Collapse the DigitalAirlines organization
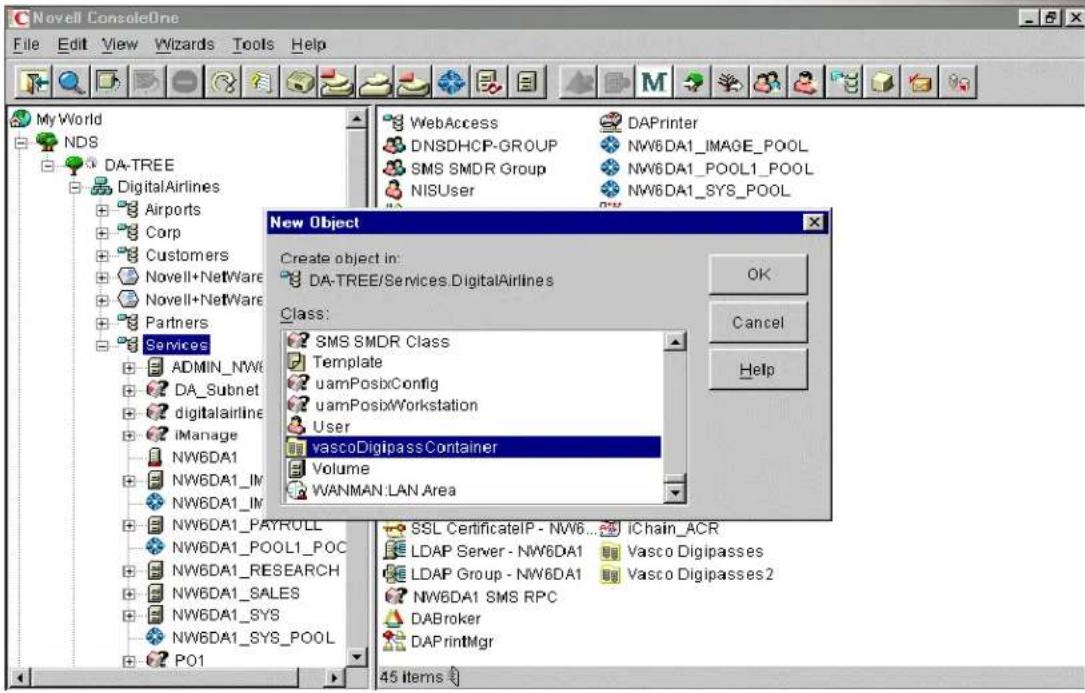Viewport: 1085px width, 693px height. pos(75,187)
